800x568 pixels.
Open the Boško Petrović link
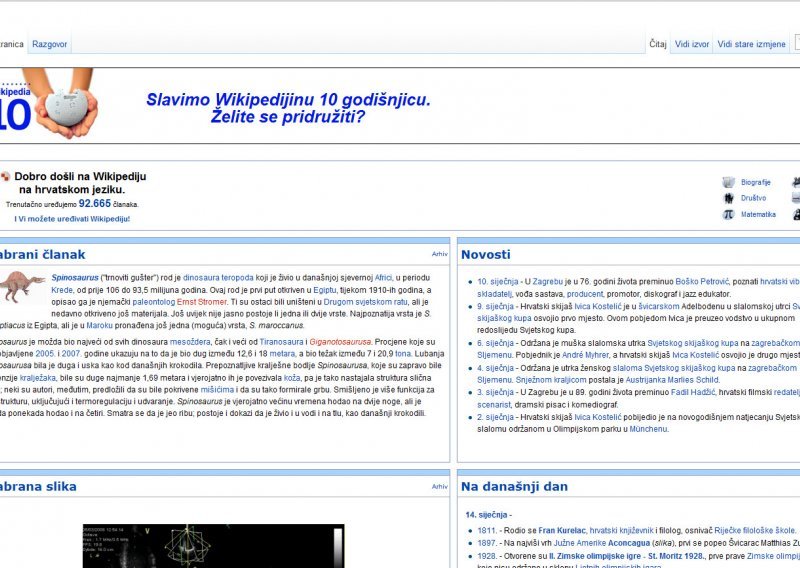coord(702,281)
